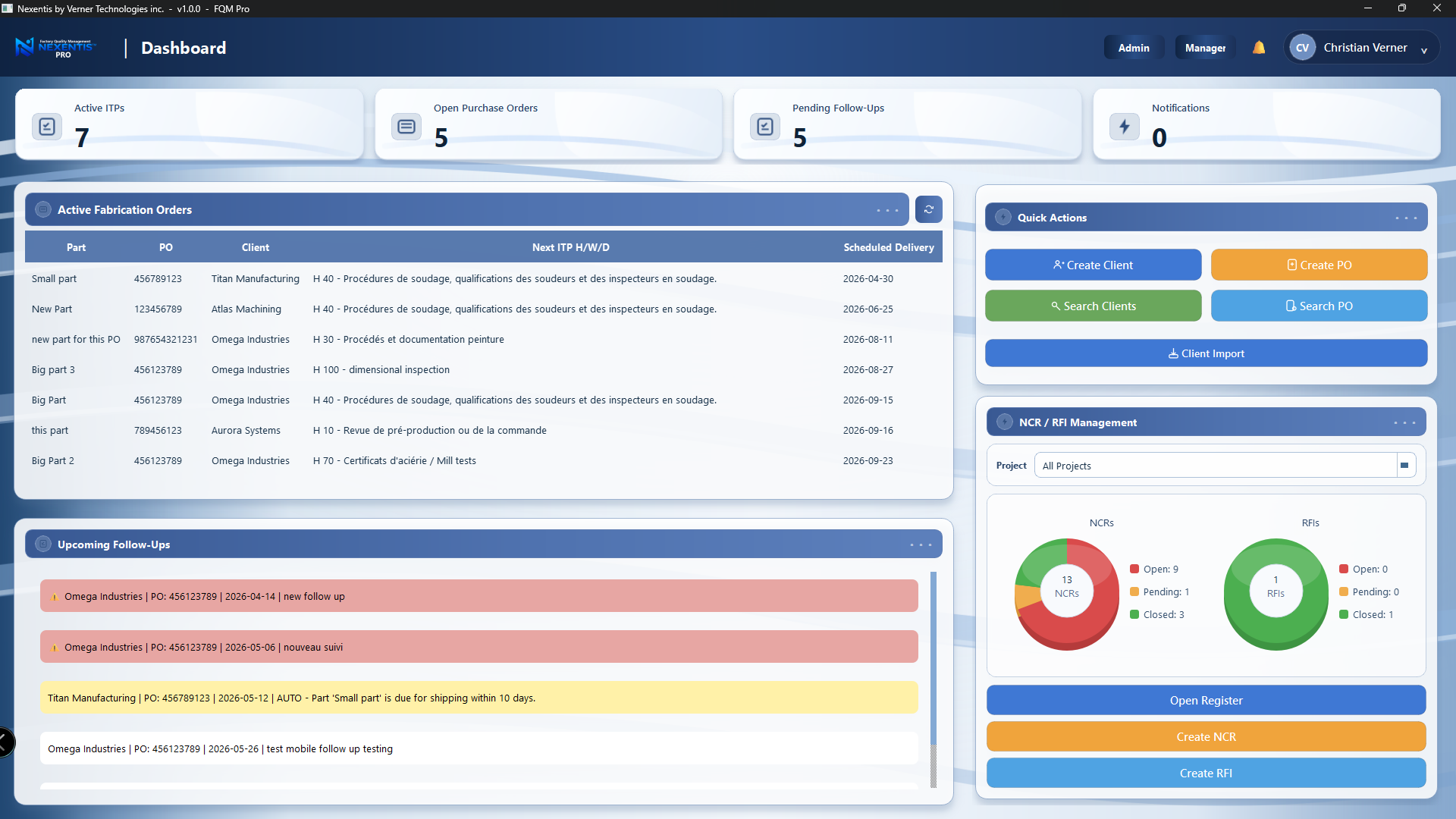Click the Create Client button
The height and width of the screenshot is (819, 1456).
tap(1093, 265)
